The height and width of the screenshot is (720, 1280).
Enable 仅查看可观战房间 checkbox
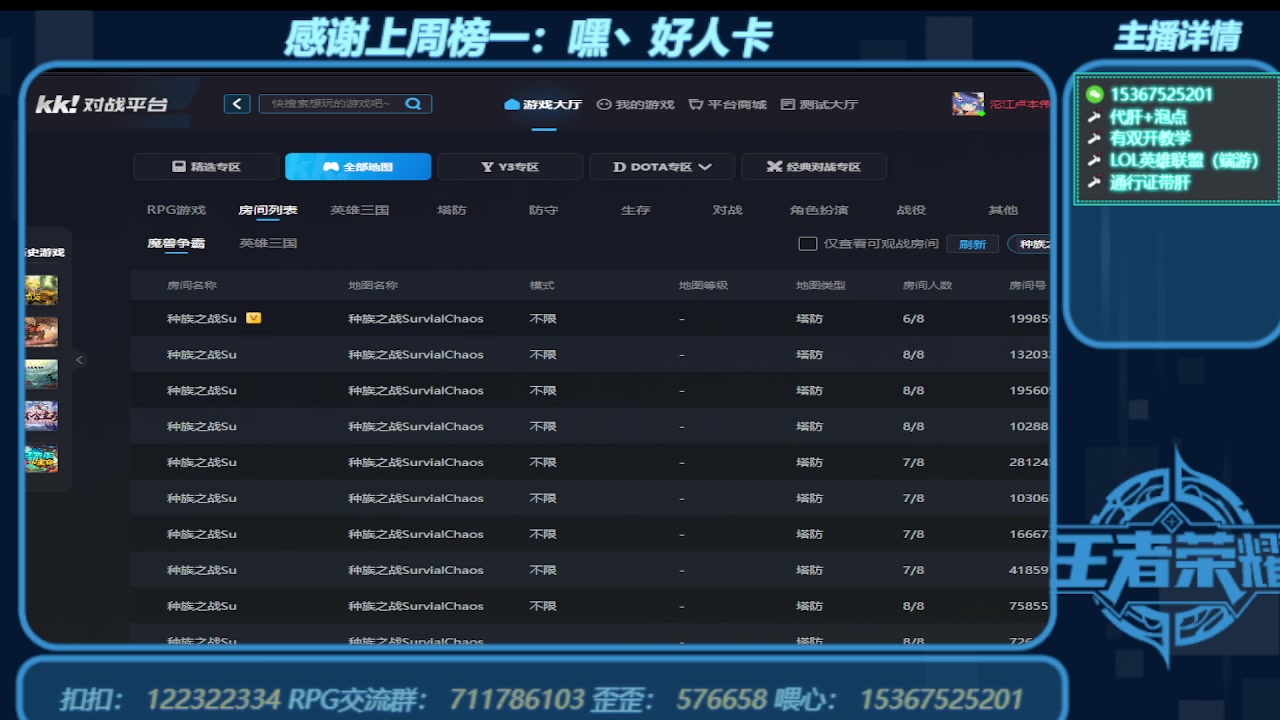tap(807, 242)
